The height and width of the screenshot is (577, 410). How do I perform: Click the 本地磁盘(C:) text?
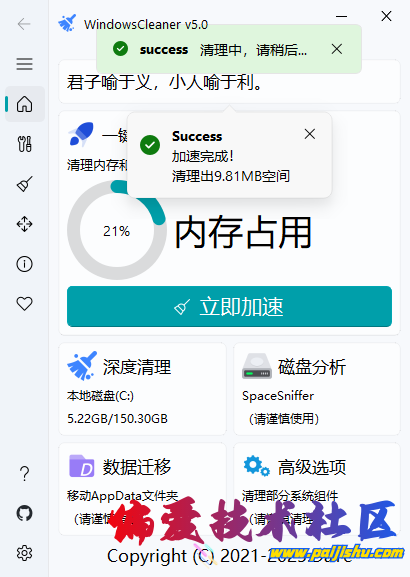click(x=100, y=396)
